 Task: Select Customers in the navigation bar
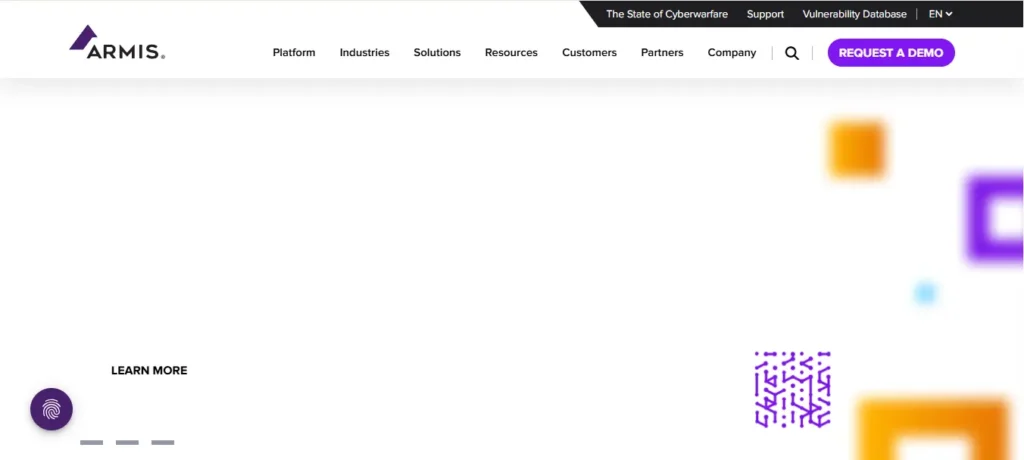tap(589, 53)
